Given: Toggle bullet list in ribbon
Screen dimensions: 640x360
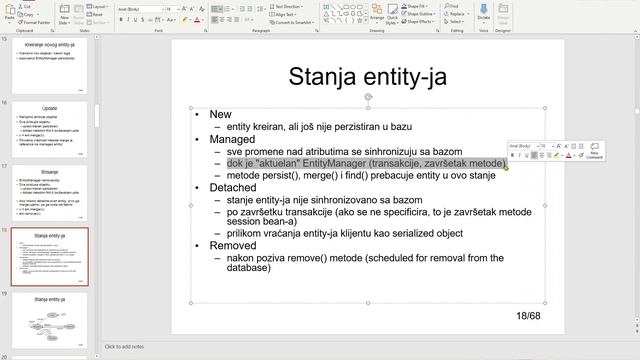Looking at the screenshot, I should click(214, 9).
